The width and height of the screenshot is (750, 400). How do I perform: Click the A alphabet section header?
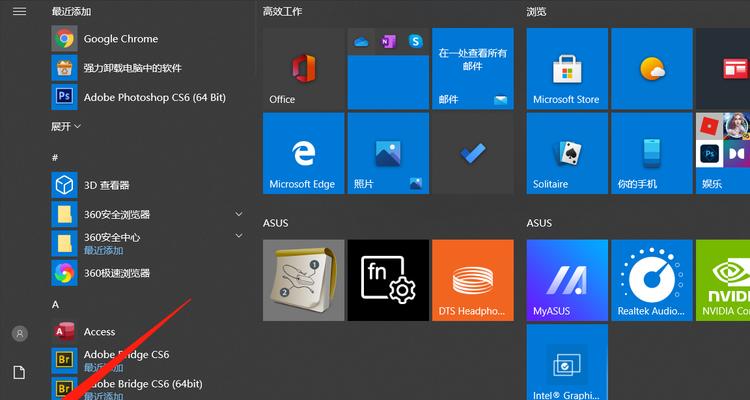(55, 305)
